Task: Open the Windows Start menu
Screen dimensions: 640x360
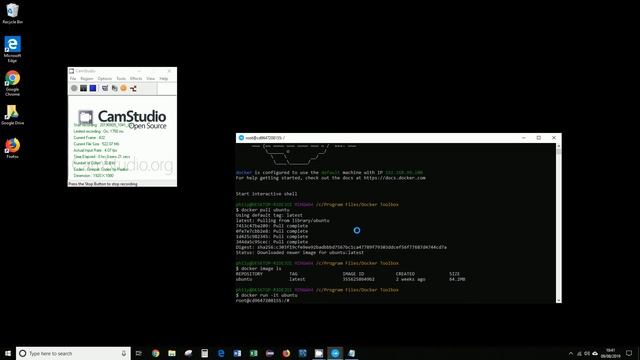Action: click(x=8, y=353)
